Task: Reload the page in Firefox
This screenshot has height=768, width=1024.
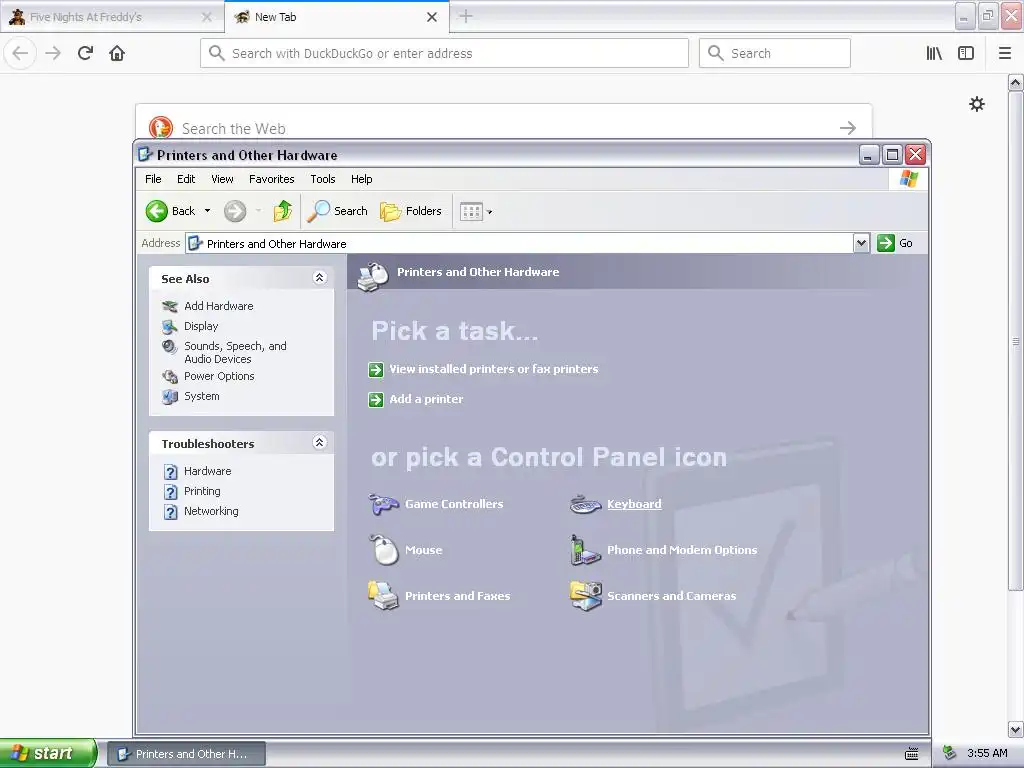Action: point(86,53)
